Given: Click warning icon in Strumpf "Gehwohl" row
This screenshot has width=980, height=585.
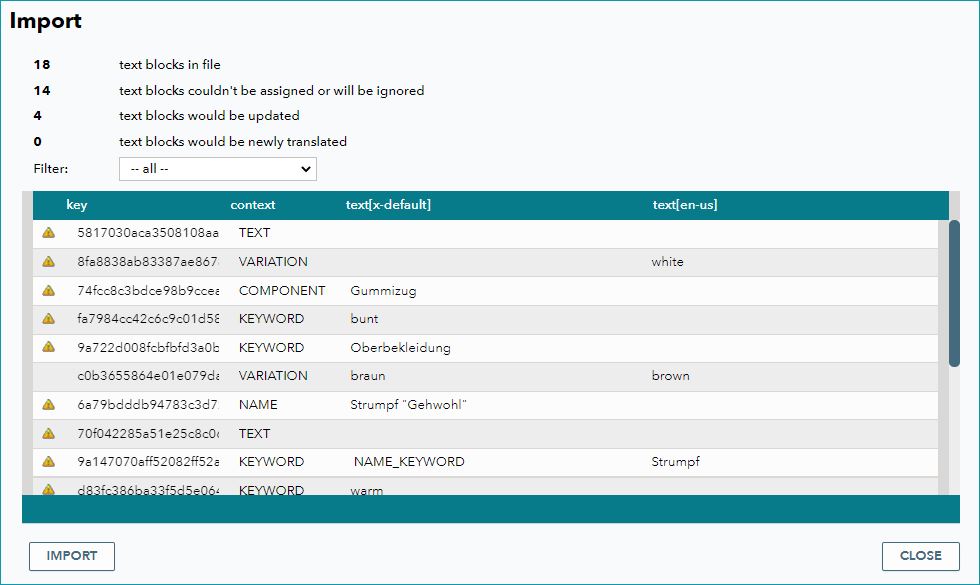Looking at the screenshot, I should coord(48,405).
